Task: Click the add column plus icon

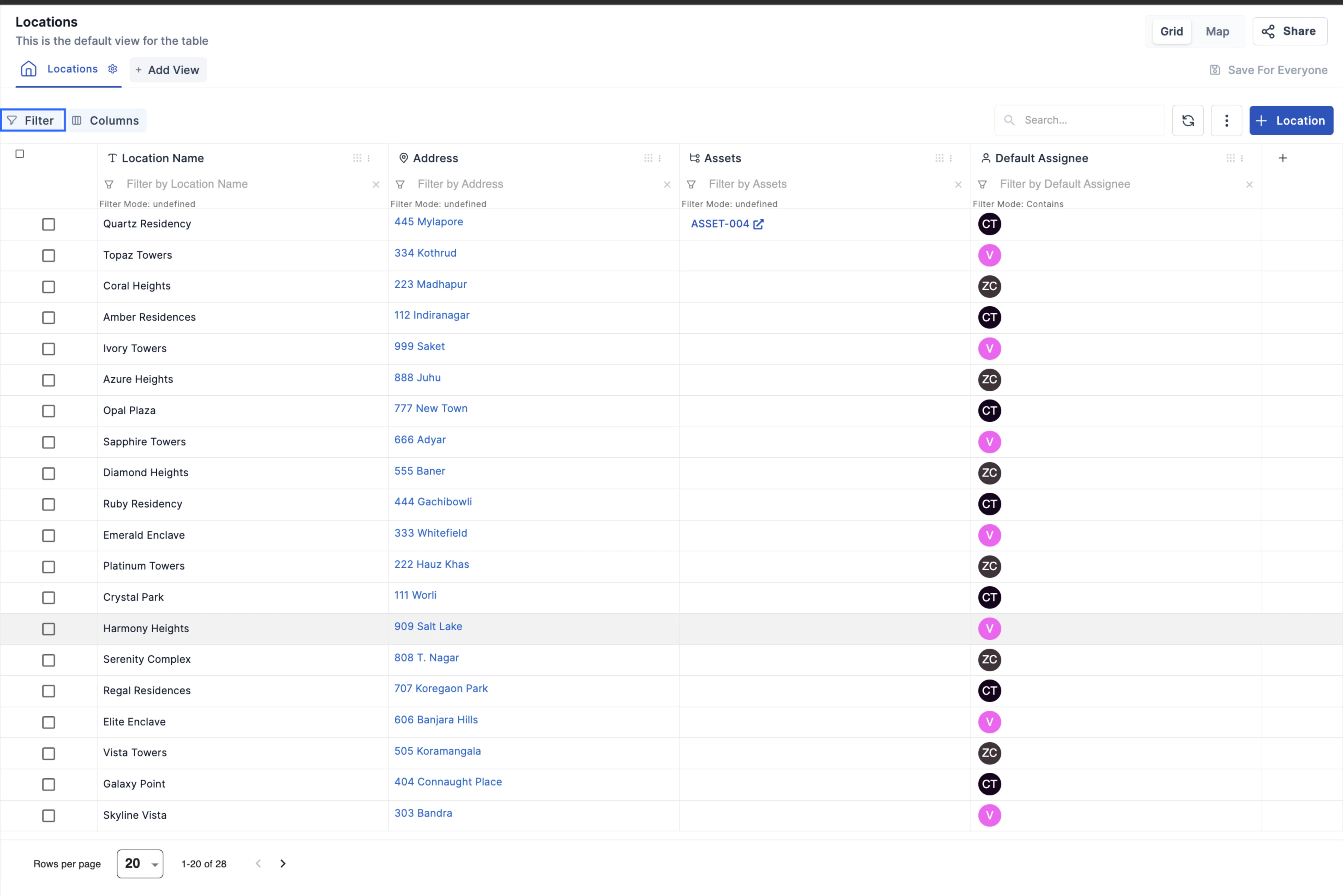Action: click(x=1282, y=158)
